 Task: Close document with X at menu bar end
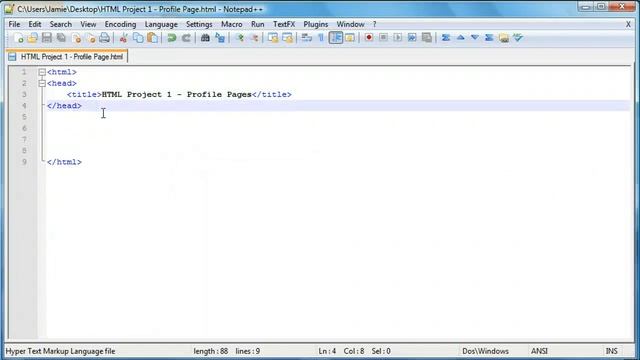click(x=628, y=24)
